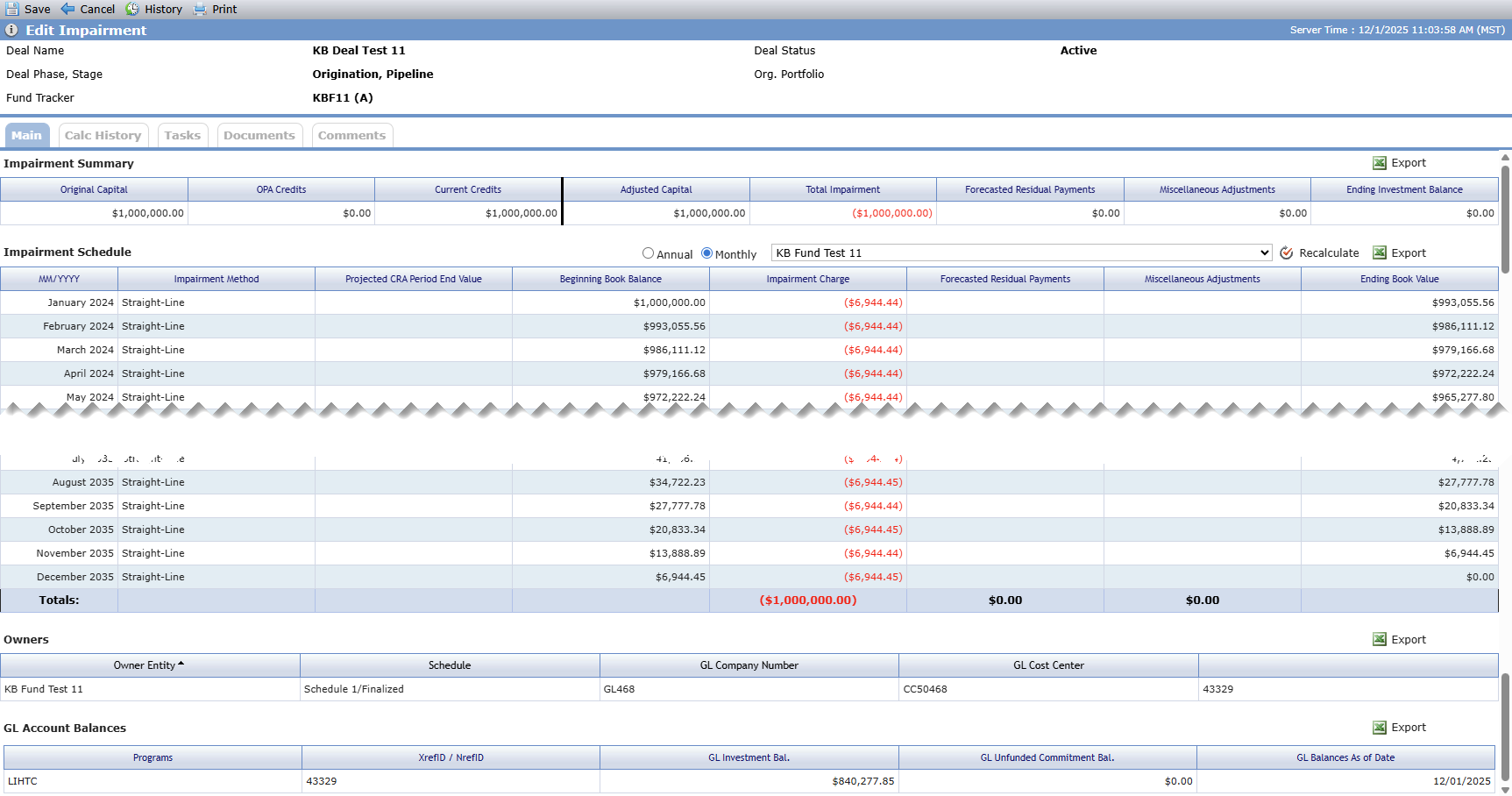Image resolution: width=1512 pixels, height=796 pixels.
Task: Click the Cancel back-arrow icon
Action: click(67, 9)
